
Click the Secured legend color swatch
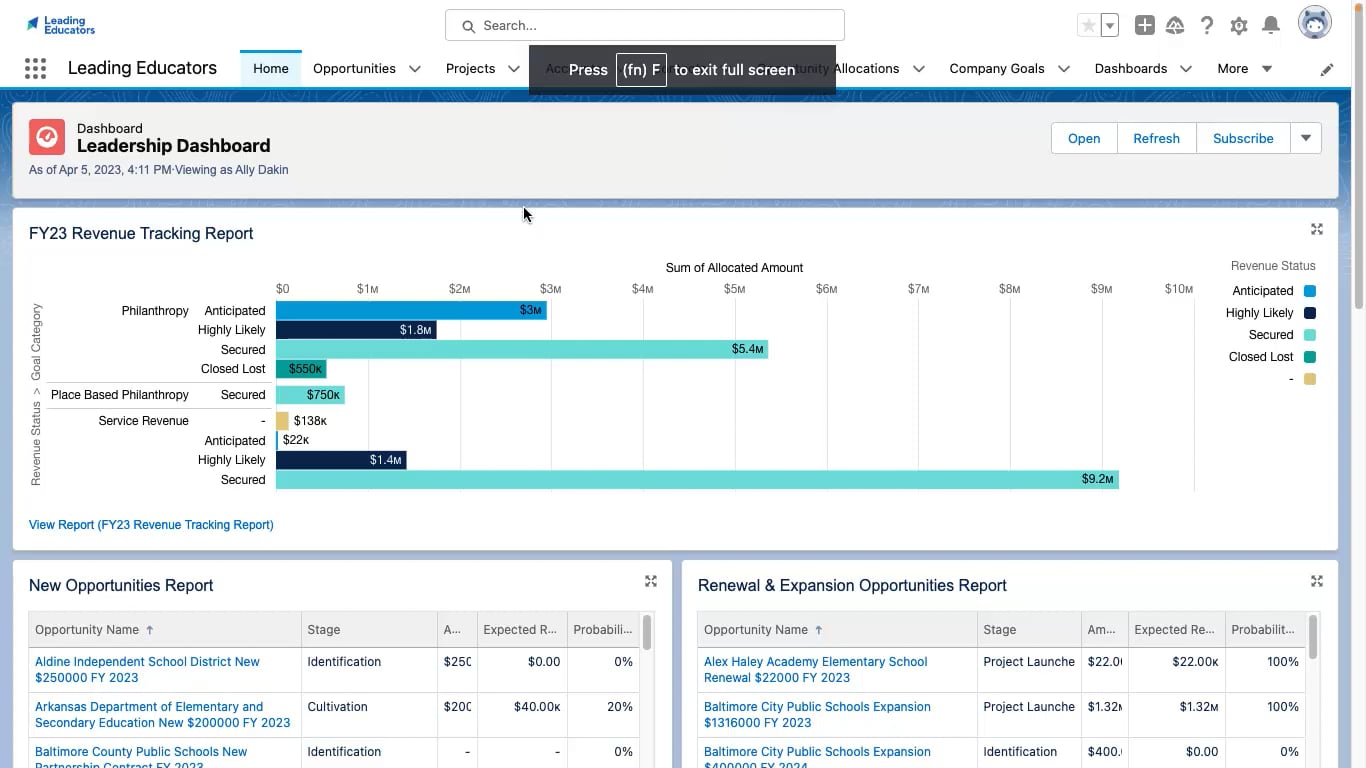coord(1310,335)
